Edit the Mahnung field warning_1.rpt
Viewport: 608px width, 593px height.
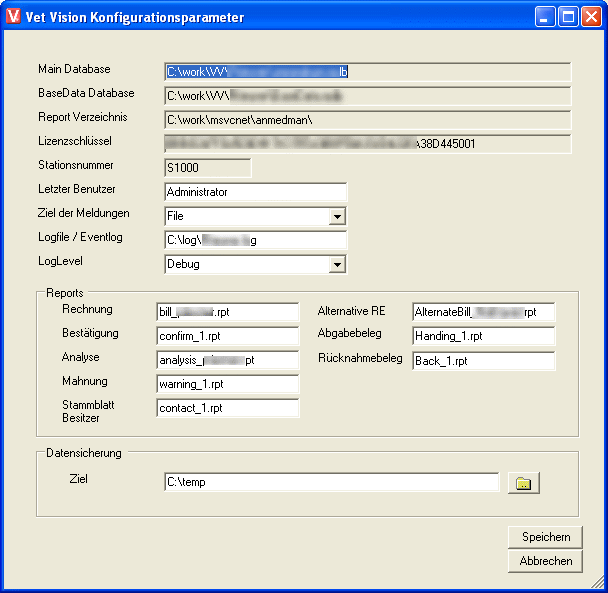click(228, 384)
